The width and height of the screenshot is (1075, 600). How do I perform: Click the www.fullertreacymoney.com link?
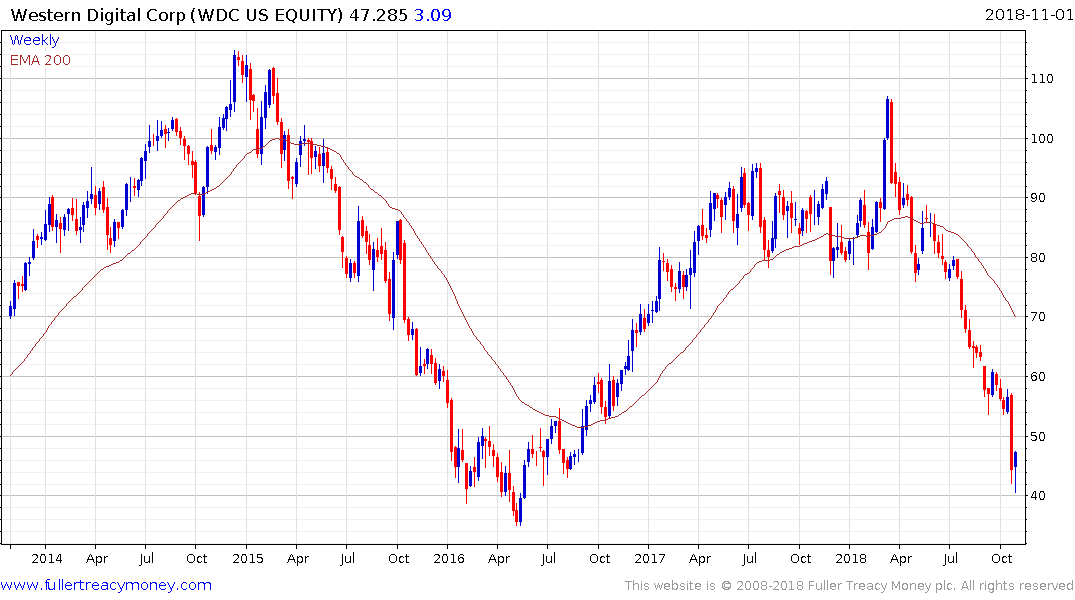[x=106, y=585]
